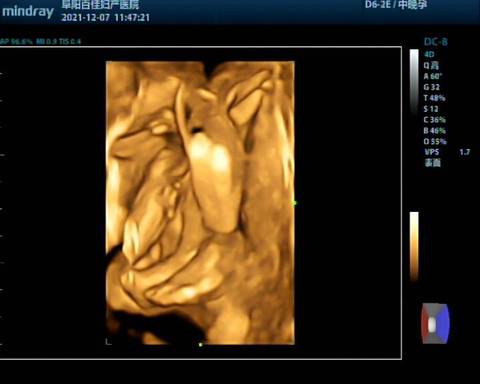The image size is (480, 384).
Task: Click the 3D orientation cube indicator
Action: (435, 323)
